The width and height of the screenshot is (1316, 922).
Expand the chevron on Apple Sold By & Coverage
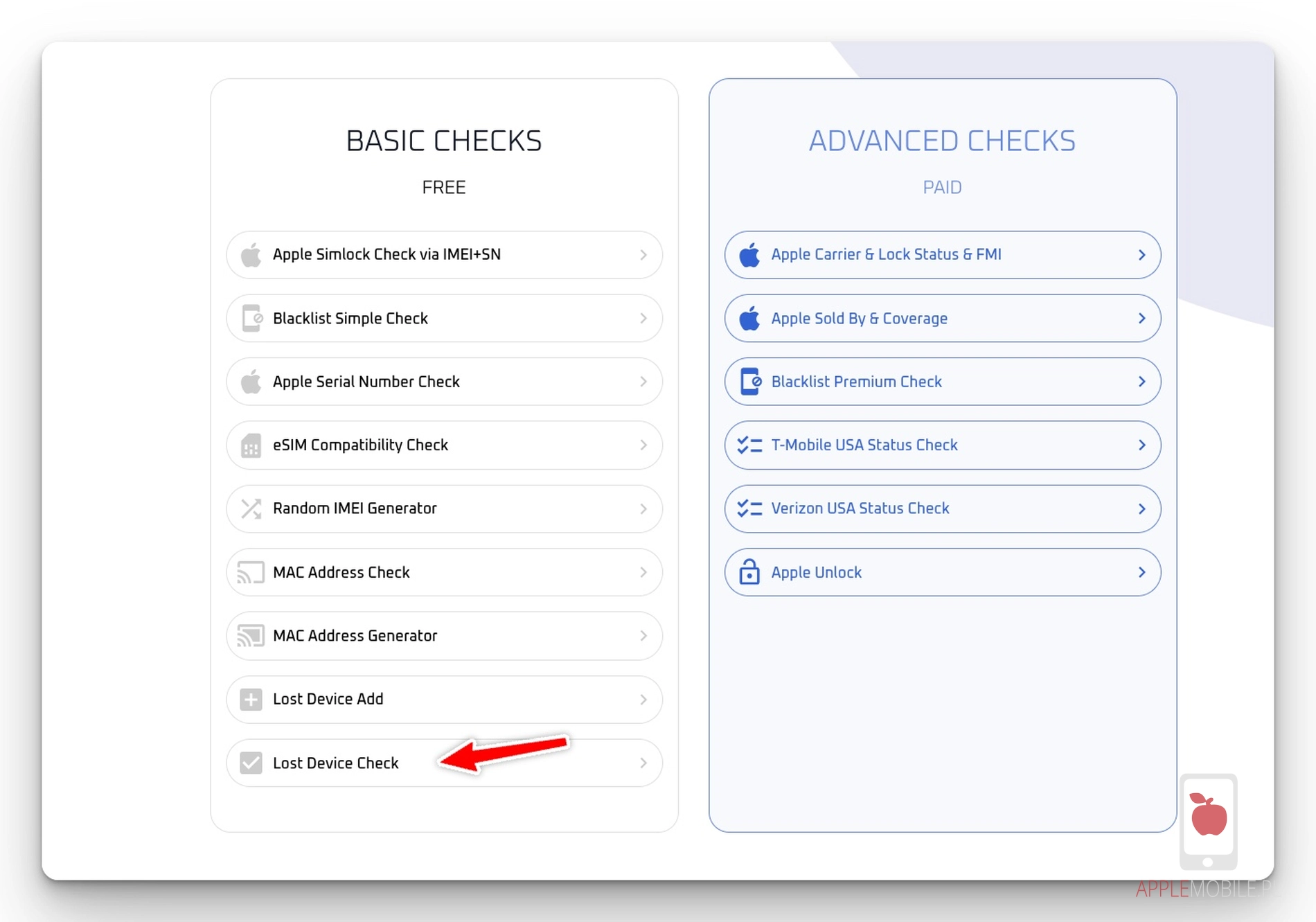[x=1141, y=319]
